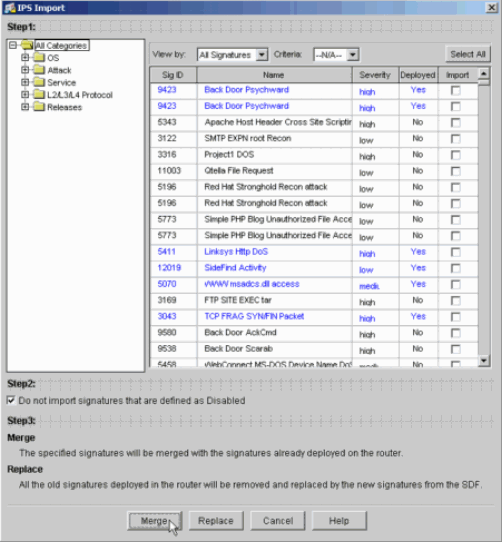Click the Replace button
This screenshot has width=502, height=542.
point(216,521)
